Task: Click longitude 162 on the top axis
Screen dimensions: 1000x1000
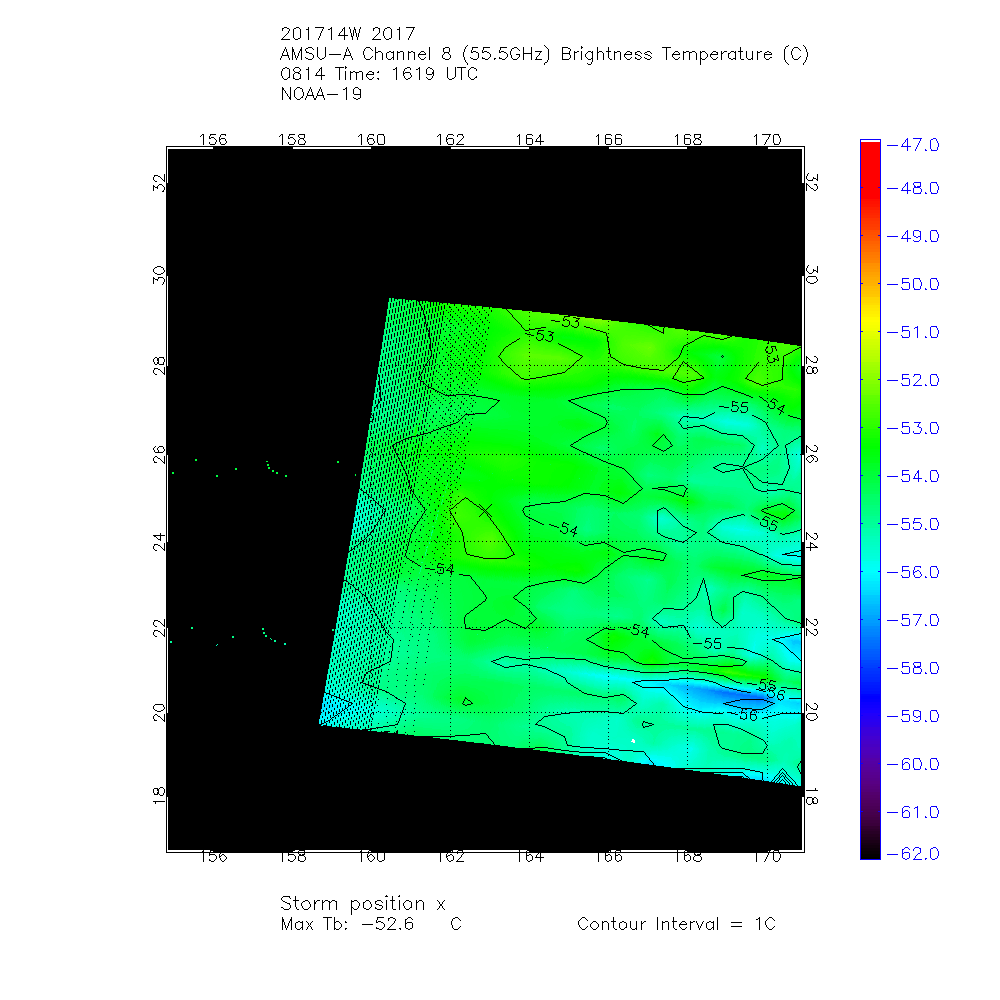Action: click(x=450, y=140)
